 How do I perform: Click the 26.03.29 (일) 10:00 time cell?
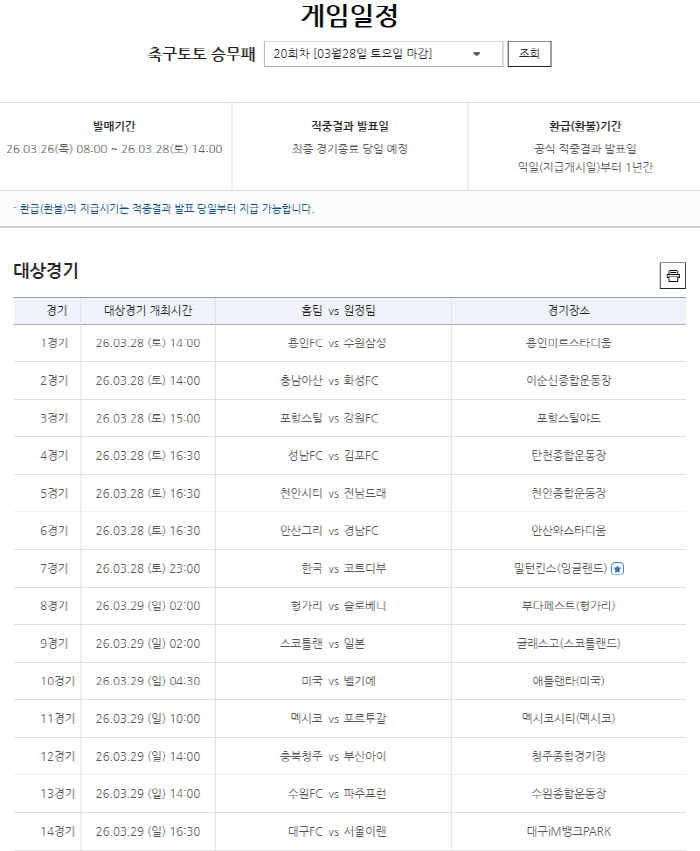148,719
